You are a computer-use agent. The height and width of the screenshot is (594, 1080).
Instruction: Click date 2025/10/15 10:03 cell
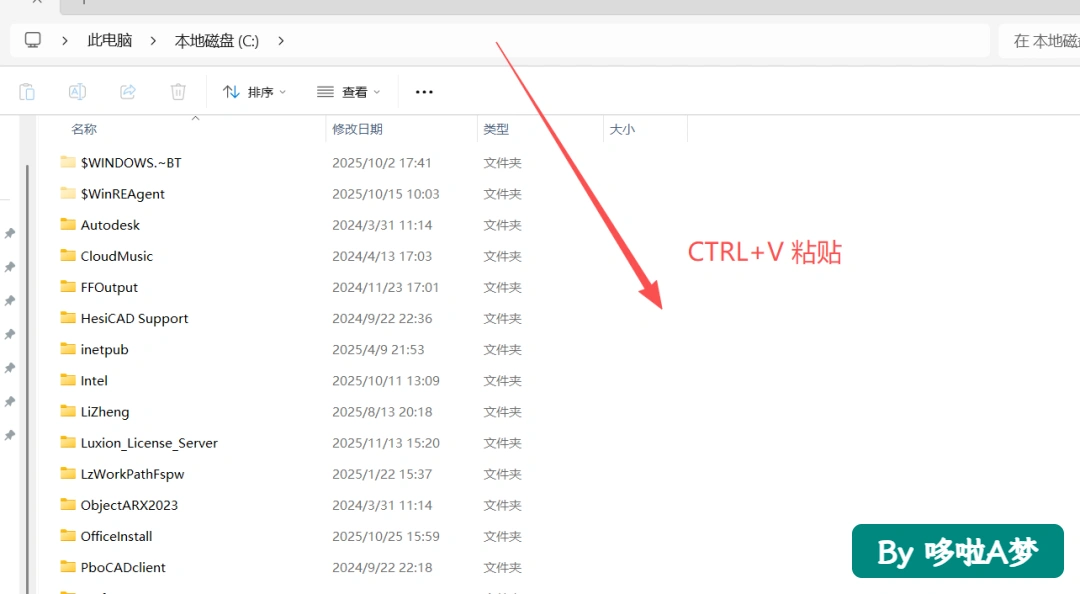(x=386, y=194)
